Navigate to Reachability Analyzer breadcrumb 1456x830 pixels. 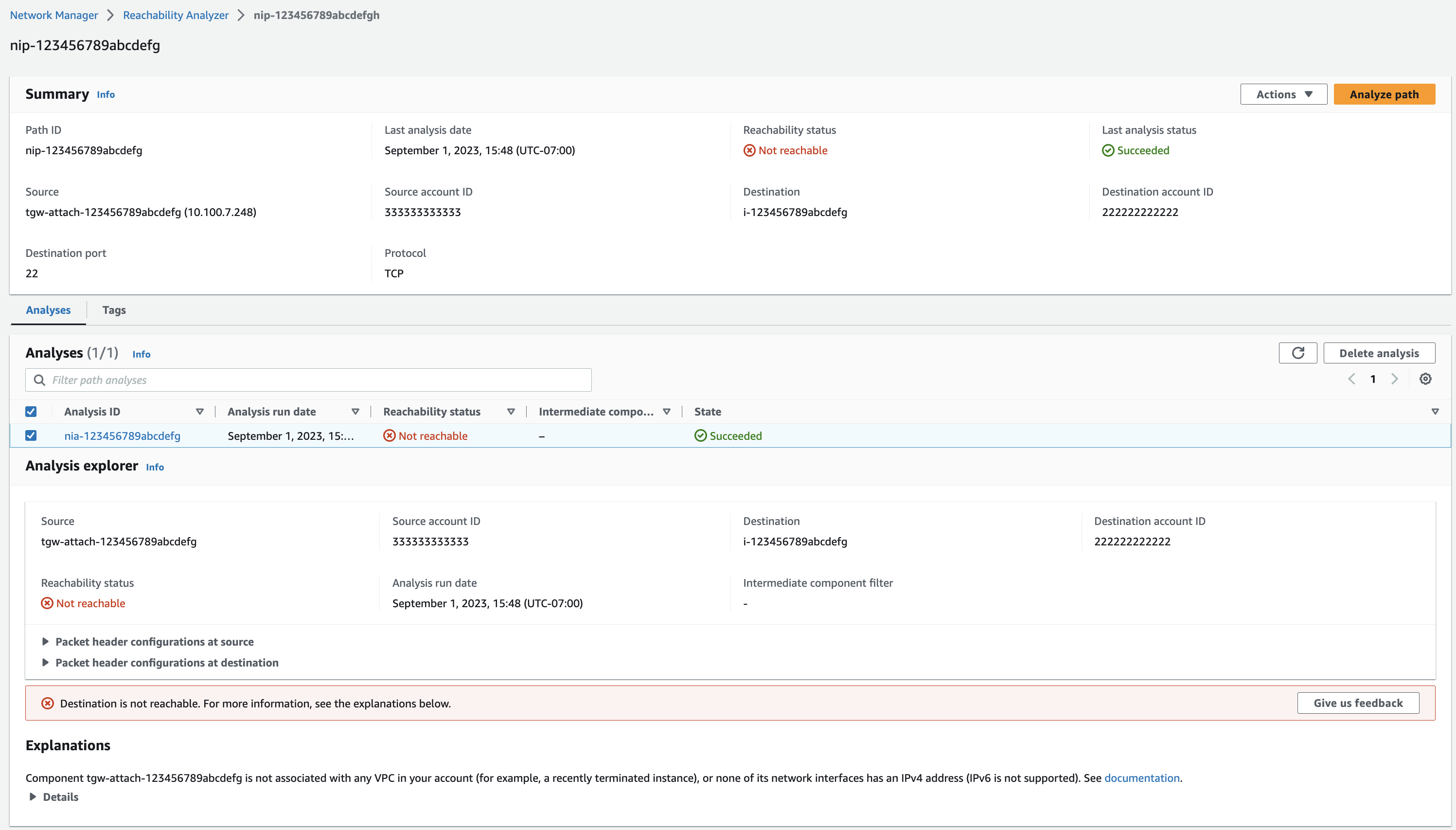pos(176,16)
